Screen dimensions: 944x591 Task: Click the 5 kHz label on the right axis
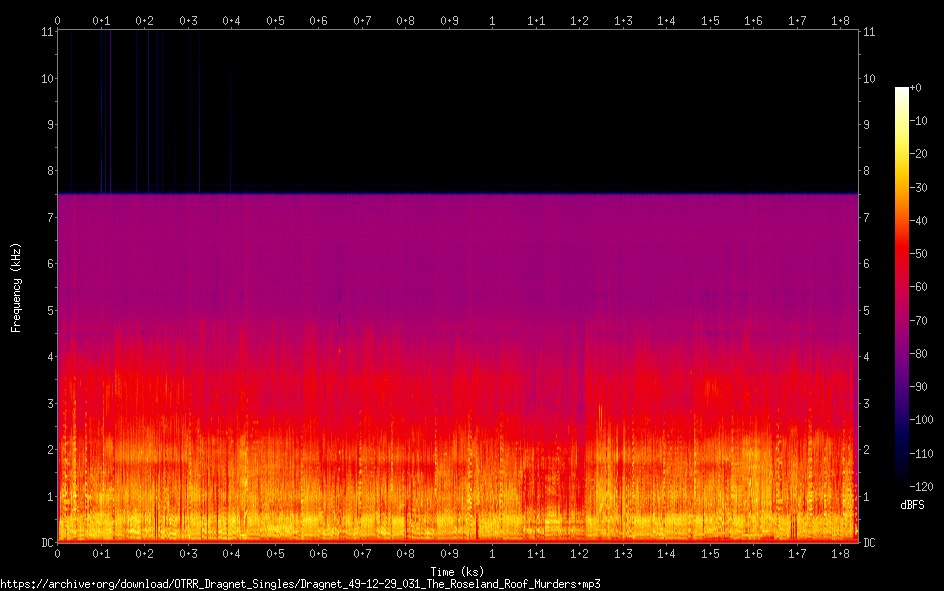coord(868,311)
